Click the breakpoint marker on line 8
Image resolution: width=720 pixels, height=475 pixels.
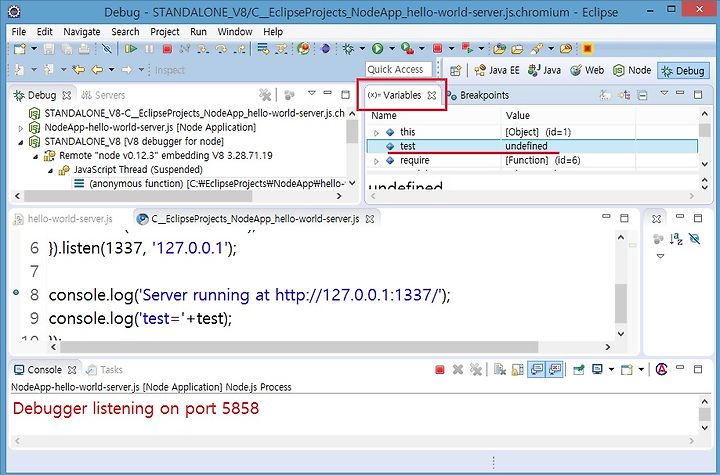[x=16, y=292]
